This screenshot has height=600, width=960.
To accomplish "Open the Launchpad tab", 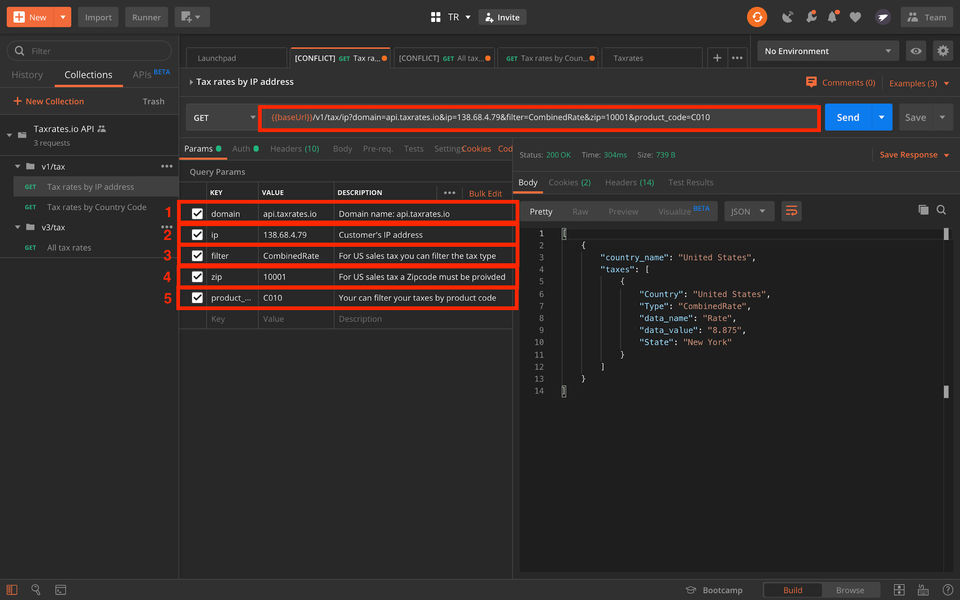I will [236, 58].
